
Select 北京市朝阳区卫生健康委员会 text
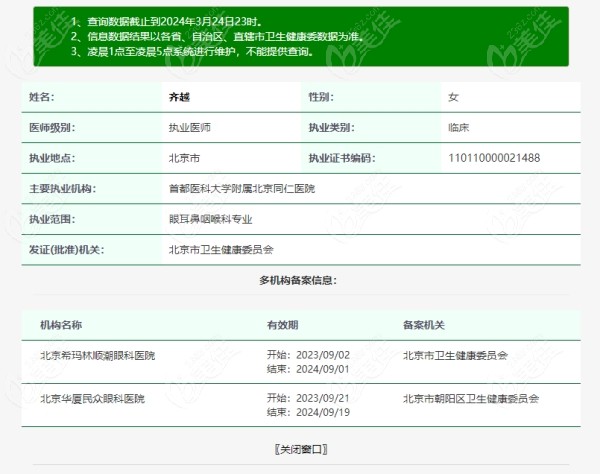tap(471, 399)
